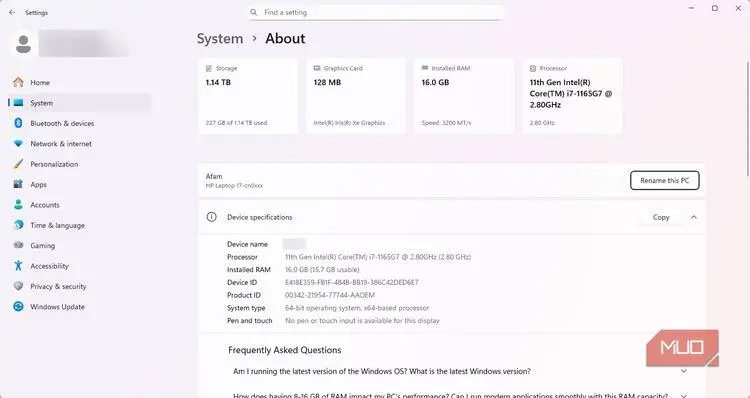The image size is (750, 398).
Task: Open Windows Update page
Action: tap(79, 307)
